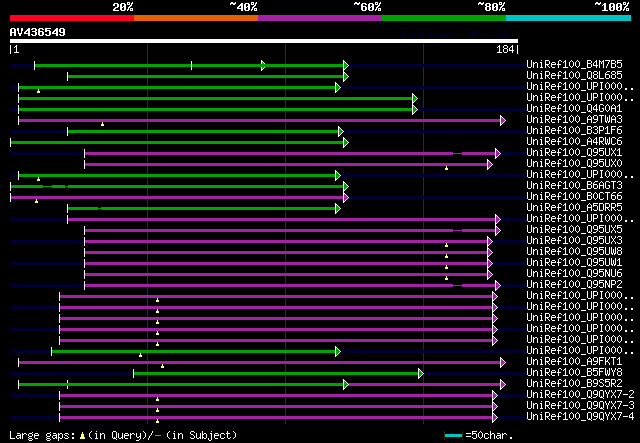This screenshot has width=640, height=443.
Task: Click the =50char. scale text
Action: 489,435
